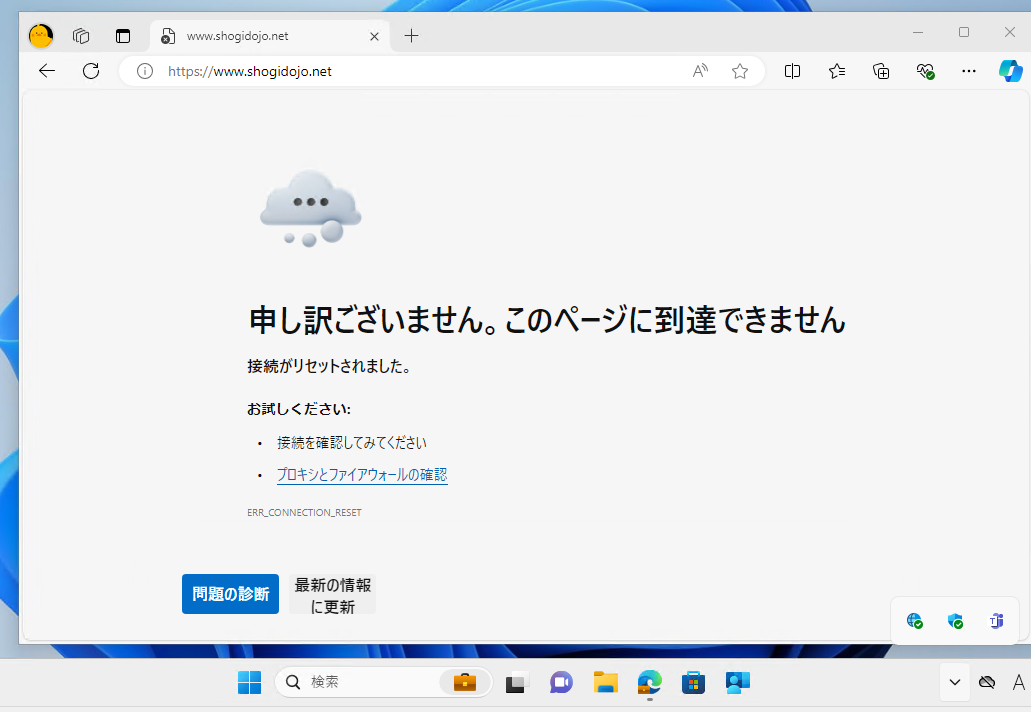1031x712 pixels.
Task: Open the Collections panel
Action: [881, 71]
